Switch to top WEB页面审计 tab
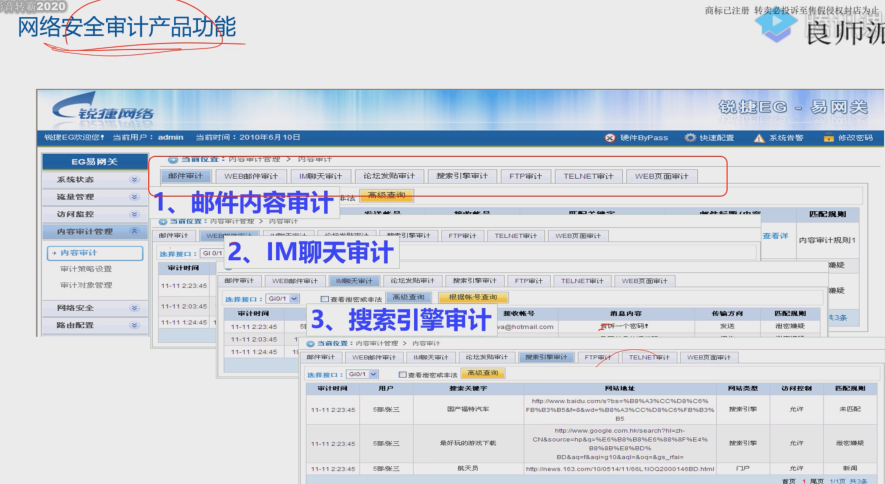Screen dimensions: 885x484 click(x=662, y=176)
